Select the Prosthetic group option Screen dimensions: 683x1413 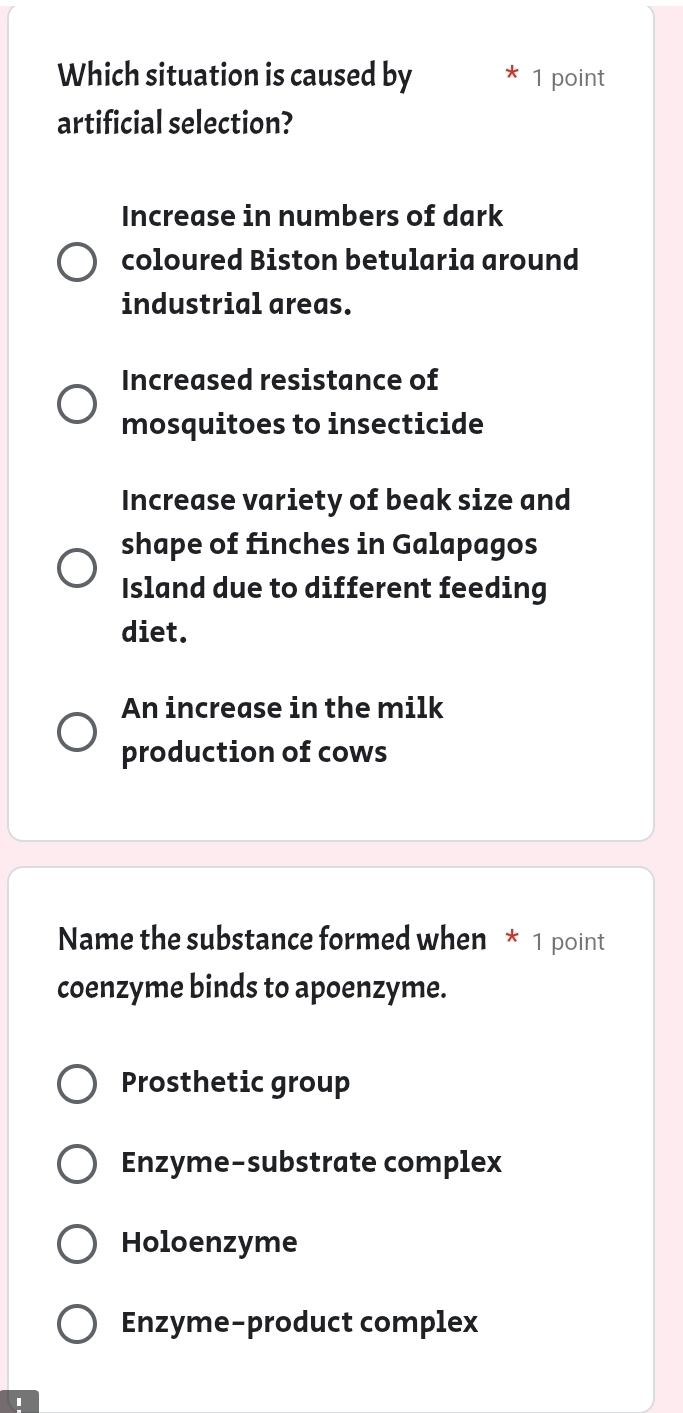pos(77,1083)
